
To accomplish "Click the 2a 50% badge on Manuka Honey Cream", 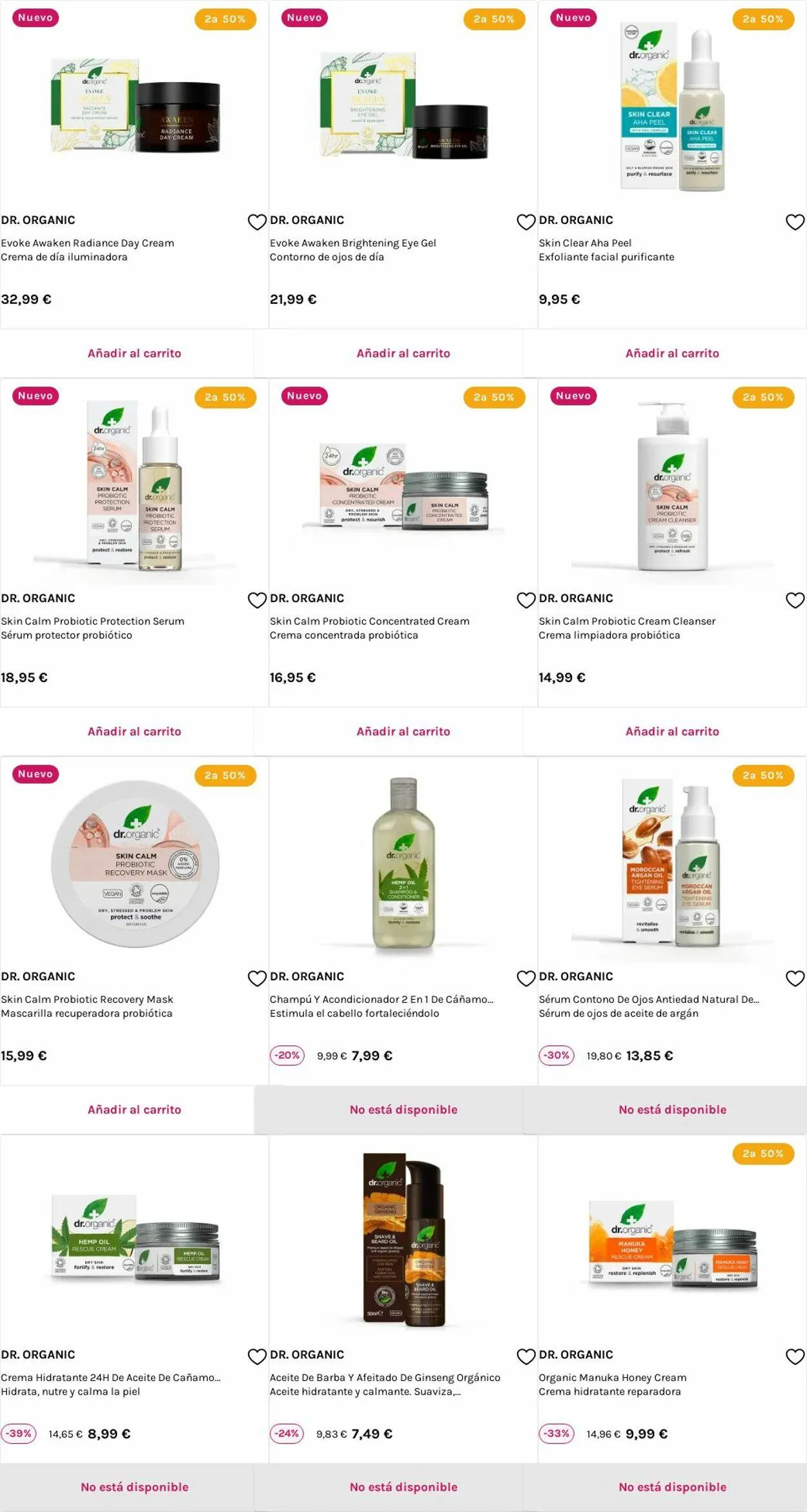I will pyautogui.click(x=763, y=1153).
